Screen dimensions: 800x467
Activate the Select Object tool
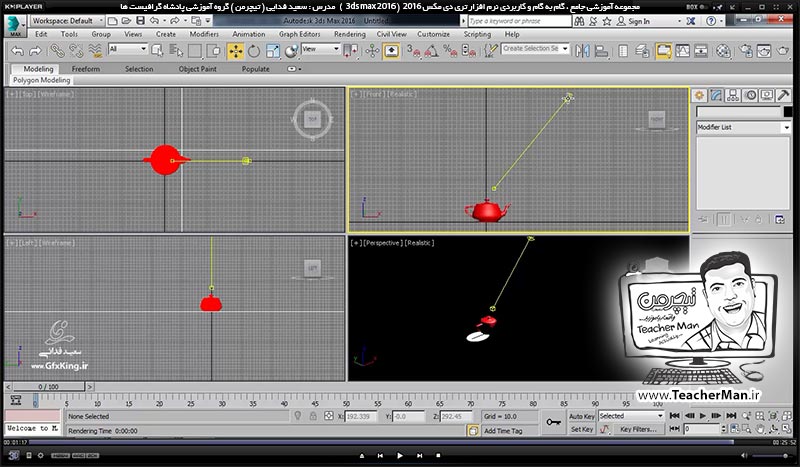pos(157,51)
